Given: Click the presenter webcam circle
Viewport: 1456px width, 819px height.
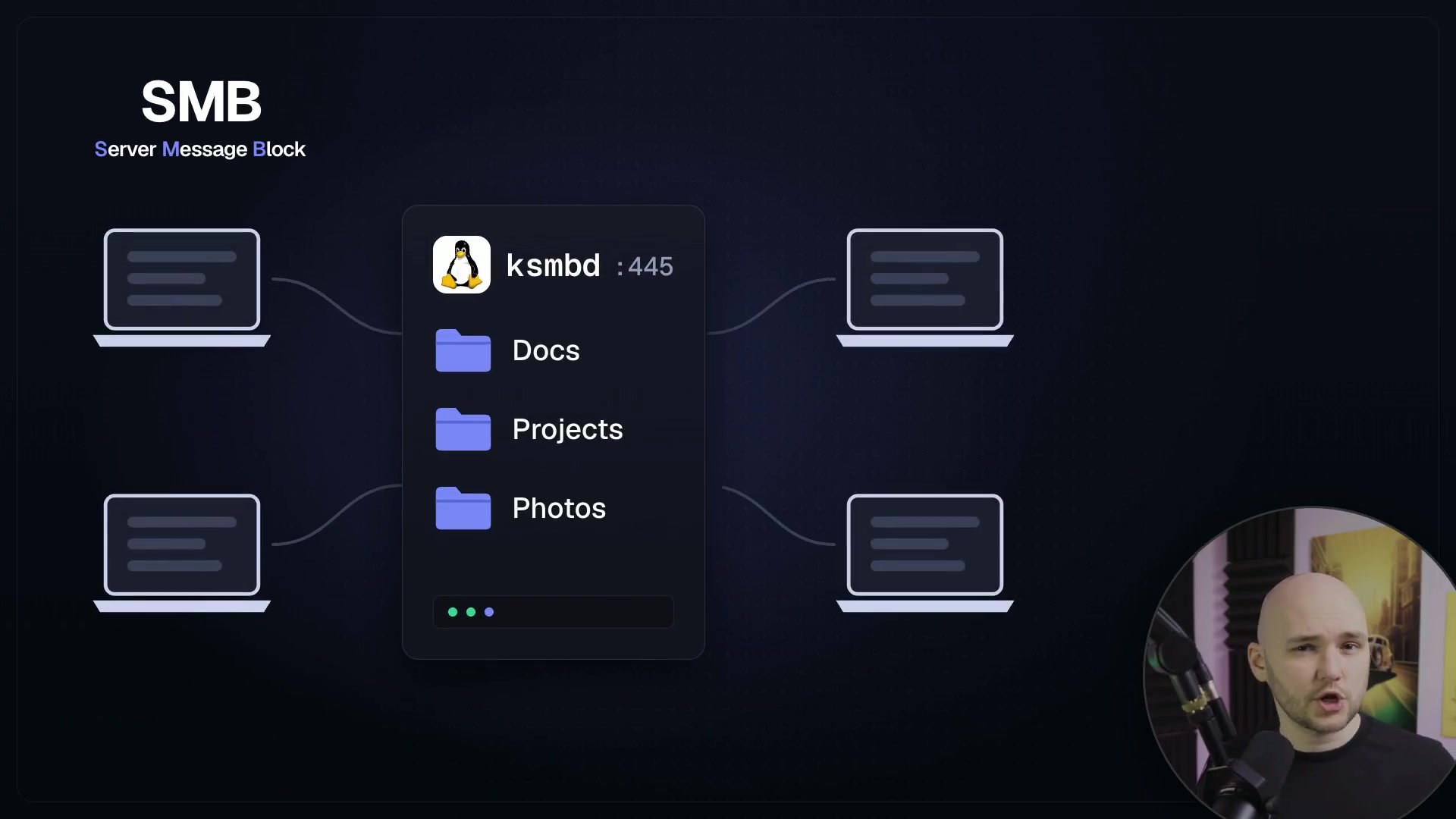Looking at the screenshot, I should tap(1300, 663).
